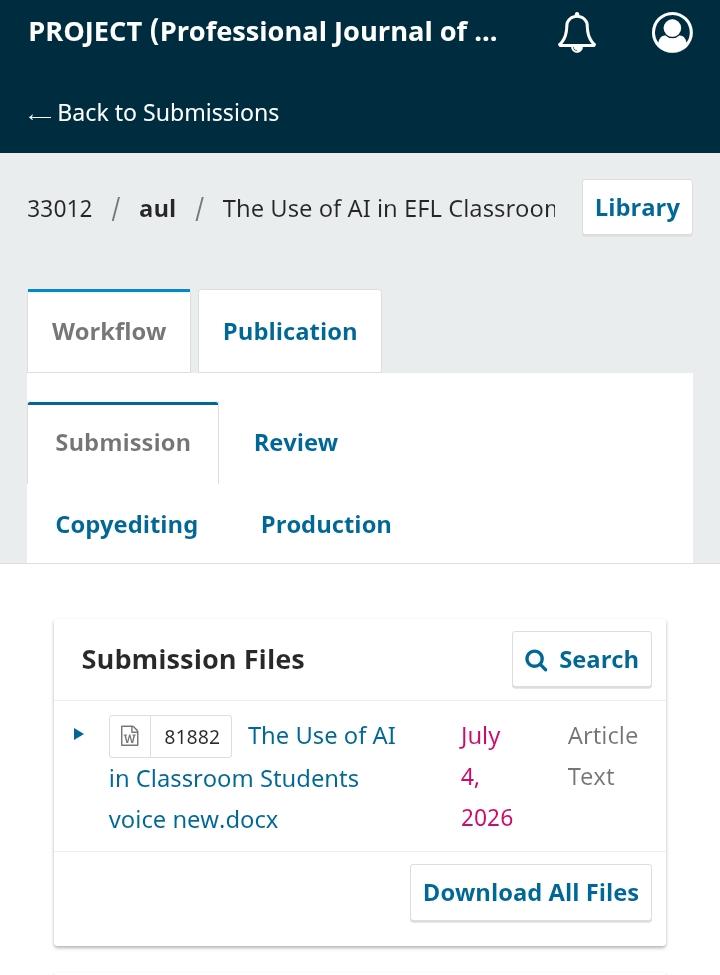Select the Submission stage tab
Screen dimensions: 720x975
pos(123,443)
